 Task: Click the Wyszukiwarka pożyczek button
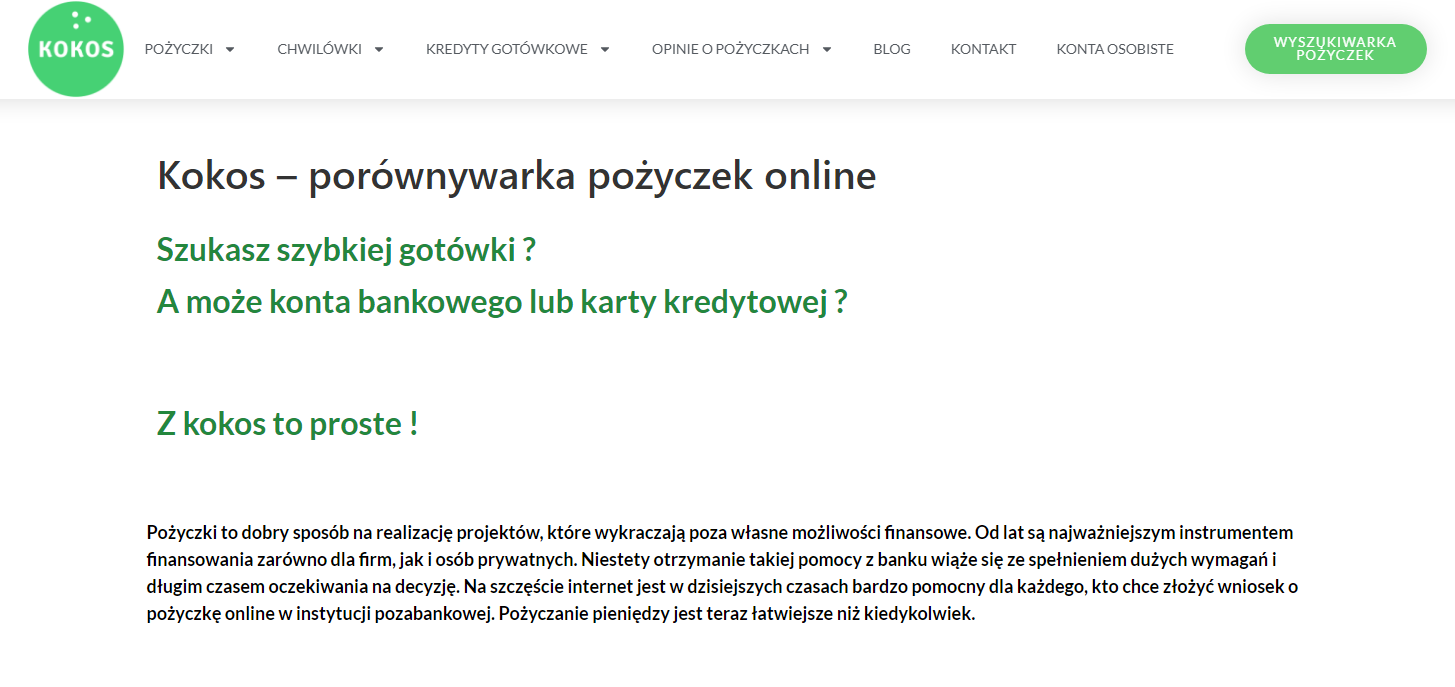pyautogui.click(x=1335, y=49)
